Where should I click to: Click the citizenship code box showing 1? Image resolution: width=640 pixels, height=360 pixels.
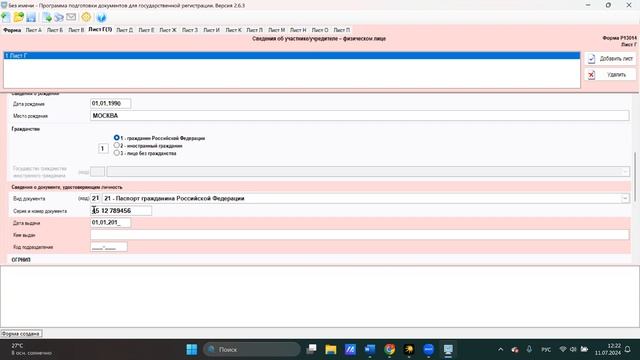click(103, 149)
